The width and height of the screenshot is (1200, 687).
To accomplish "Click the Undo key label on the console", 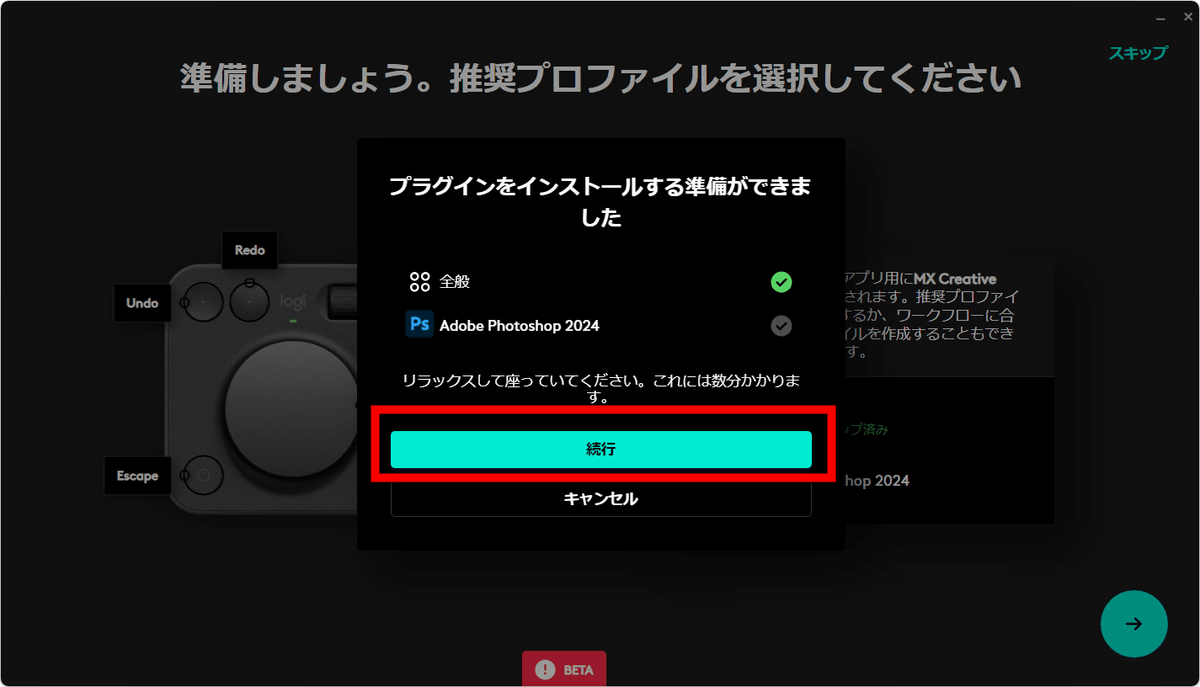I will click(142, 302).
